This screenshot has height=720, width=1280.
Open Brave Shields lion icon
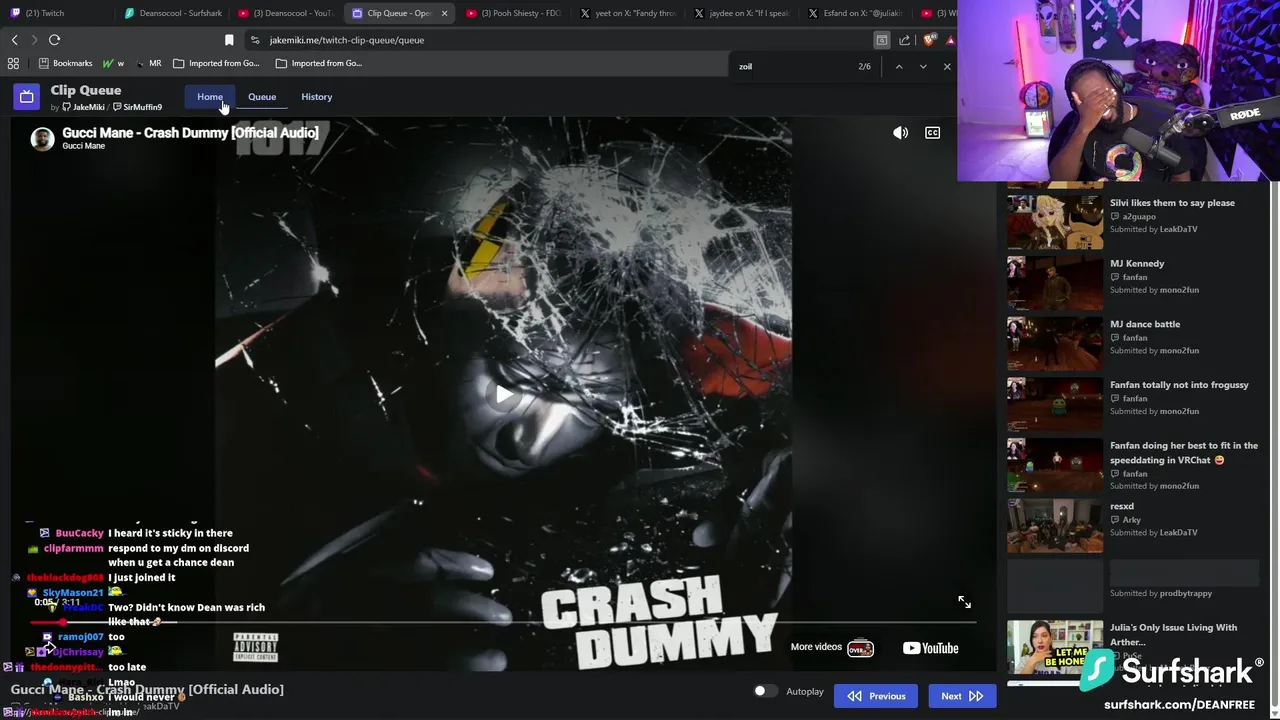[x=930, y=40]
